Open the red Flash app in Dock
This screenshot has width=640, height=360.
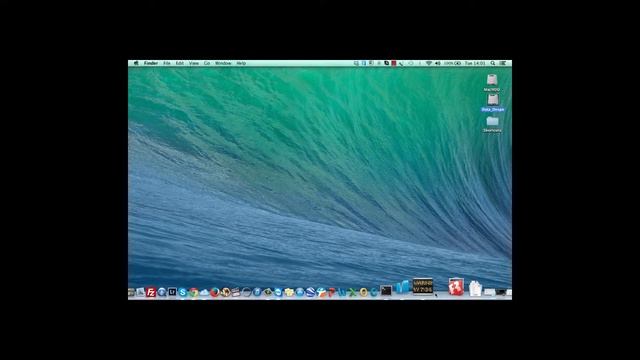tap(456, 287)
